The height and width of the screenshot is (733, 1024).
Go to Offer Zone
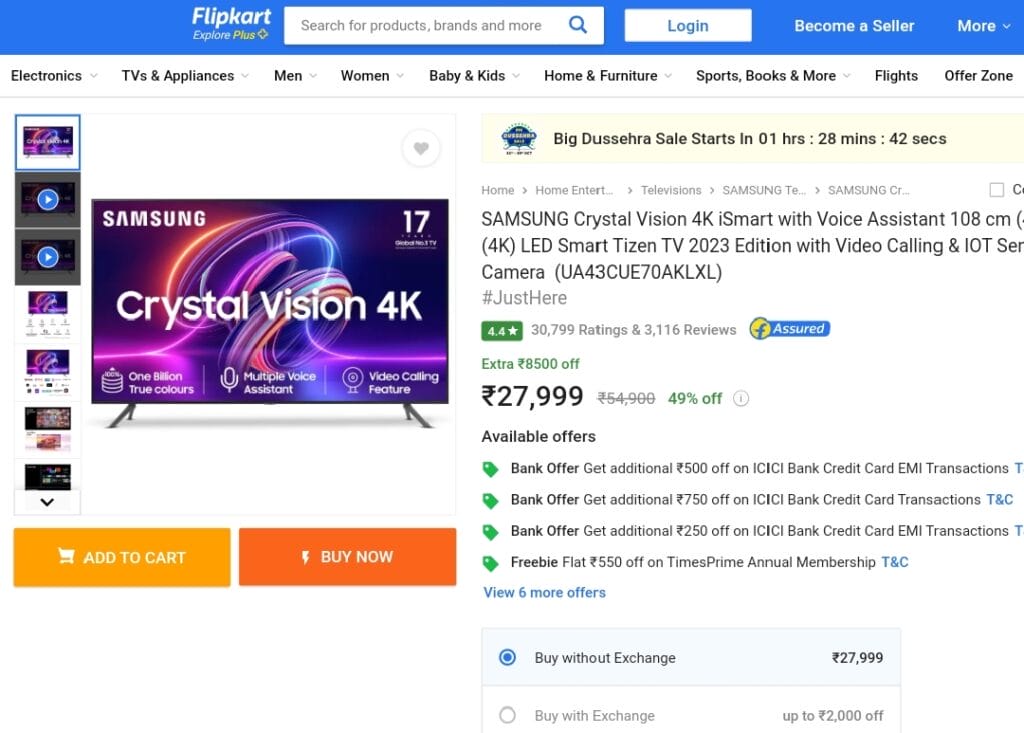pos(978,76)
